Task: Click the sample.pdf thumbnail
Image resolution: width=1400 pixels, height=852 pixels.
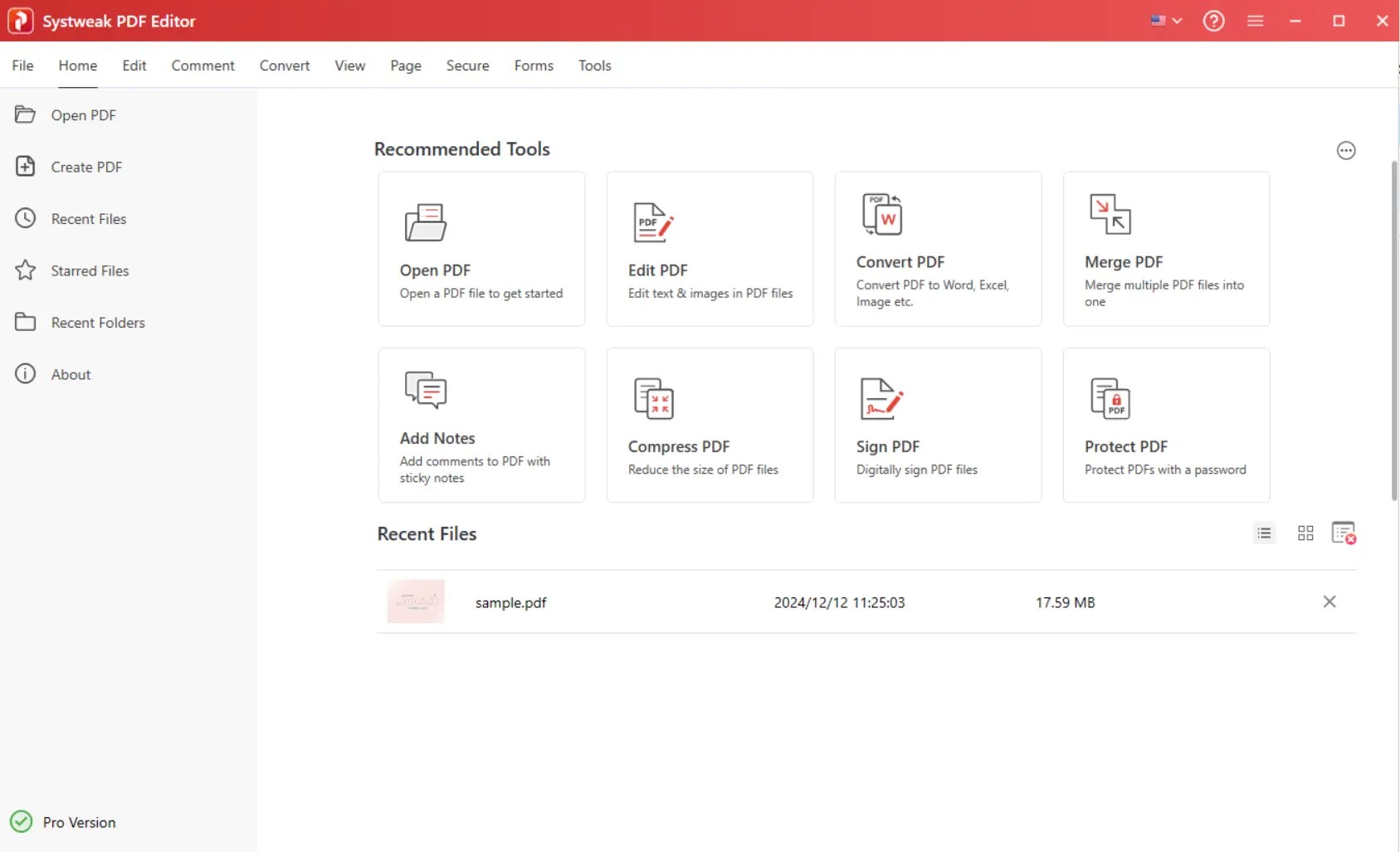Action: [x=416, y=601]
